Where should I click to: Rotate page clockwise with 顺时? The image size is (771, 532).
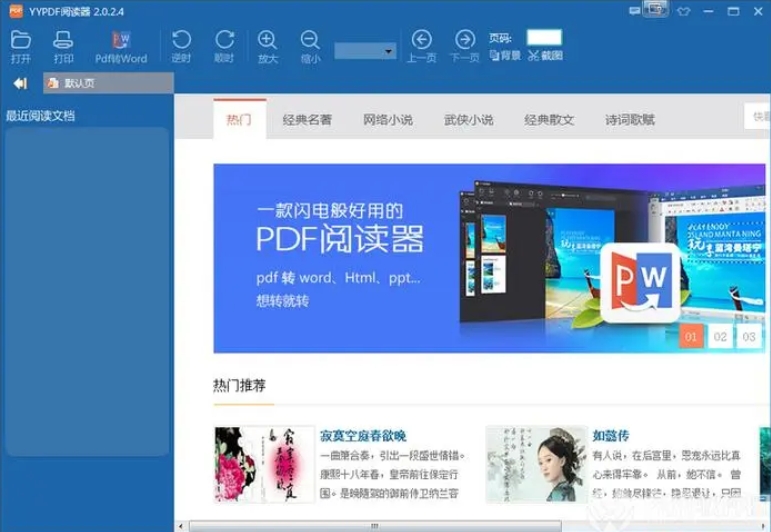tap(224, 46)
